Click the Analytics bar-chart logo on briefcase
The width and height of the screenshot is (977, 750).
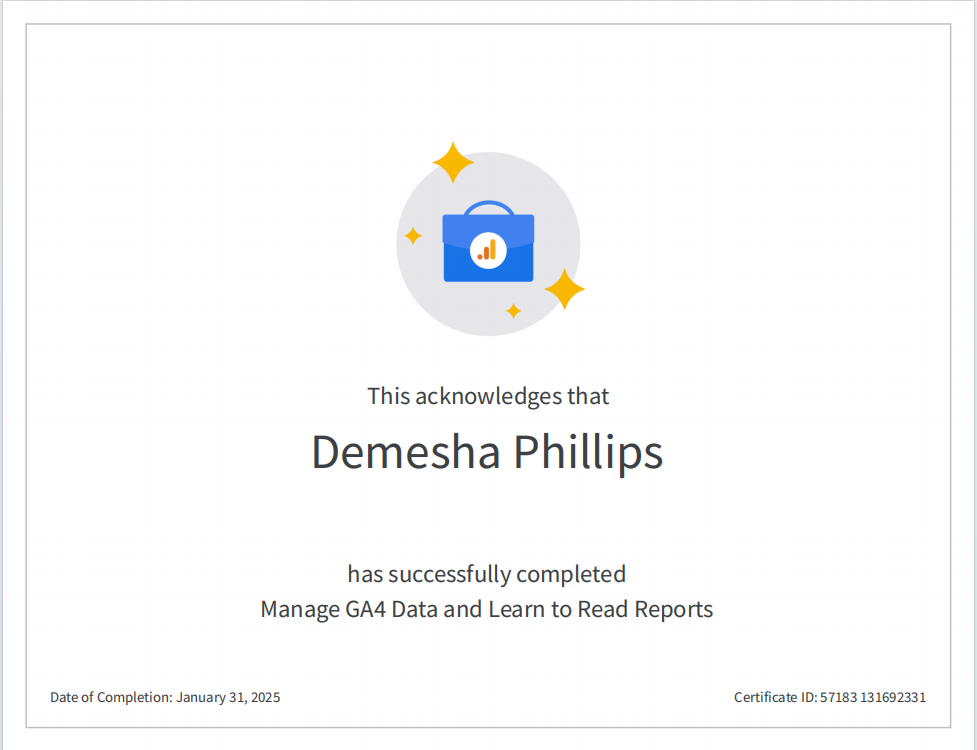[488, 250]
